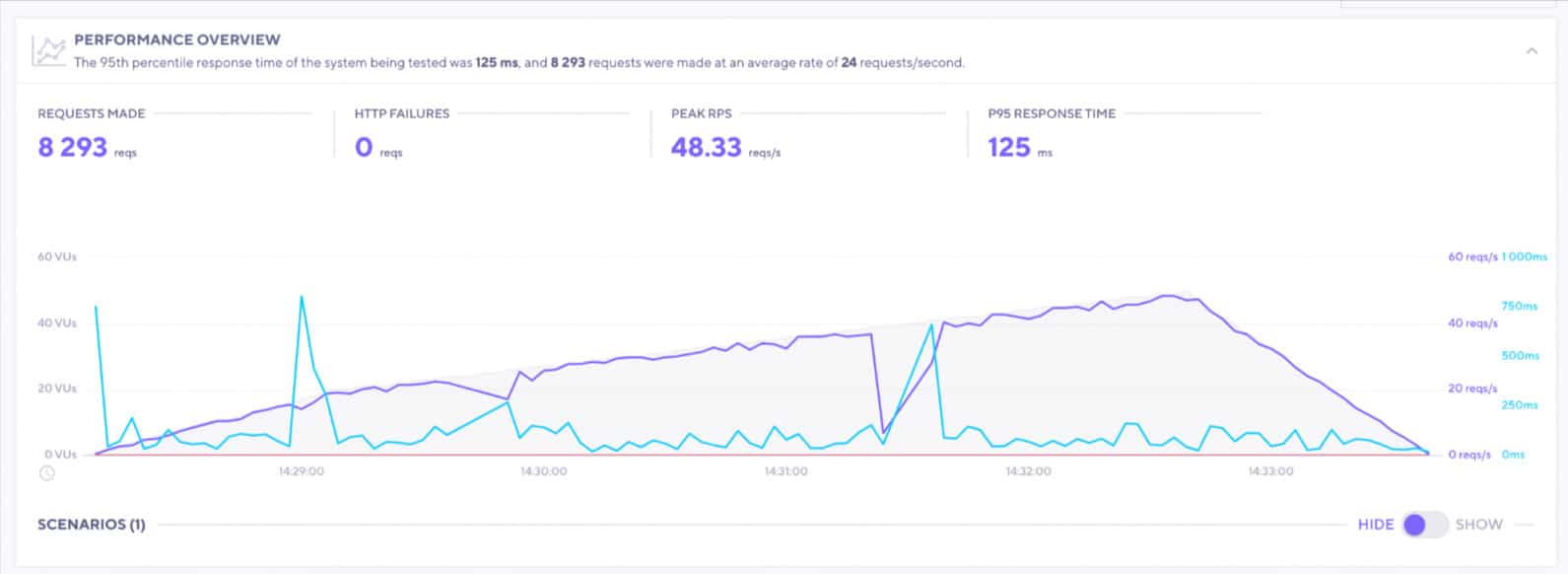Click the SHOW label beside the switch
The image size is (1568, 574).
pos(1478,525)
